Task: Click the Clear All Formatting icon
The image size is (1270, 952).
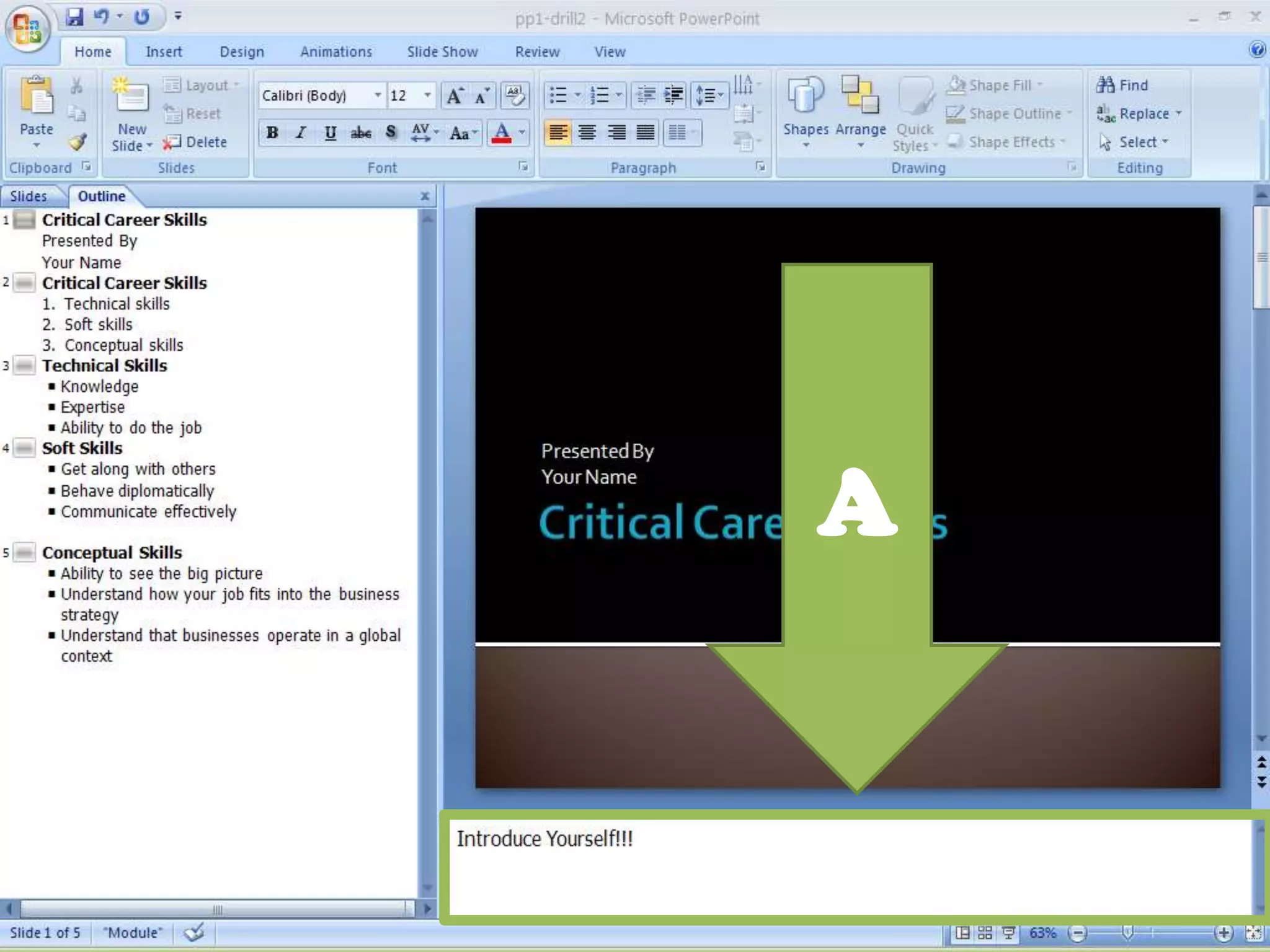Action: (x=515, y=95)
